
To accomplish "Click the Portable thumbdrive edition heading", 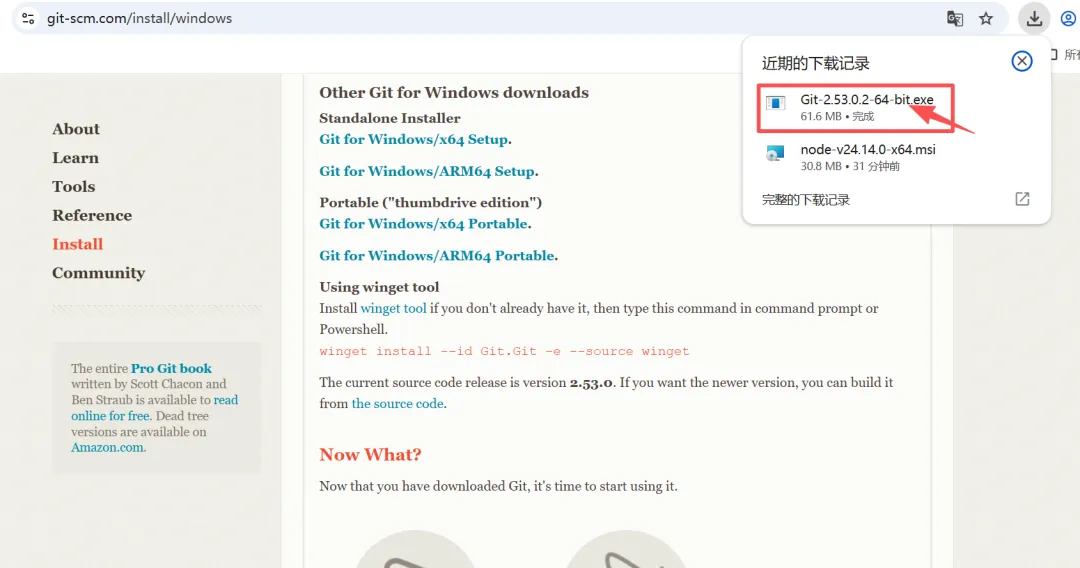I will tap(430, 202).
